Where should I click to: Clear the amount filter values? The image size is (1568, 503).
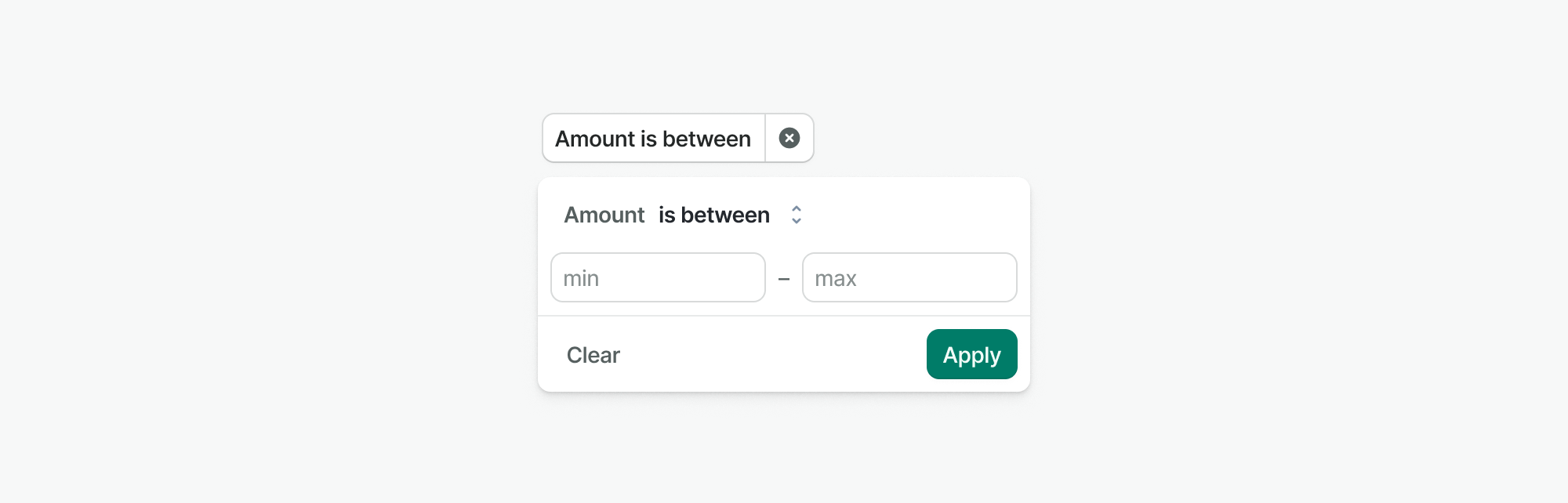(x=593, y=355)
